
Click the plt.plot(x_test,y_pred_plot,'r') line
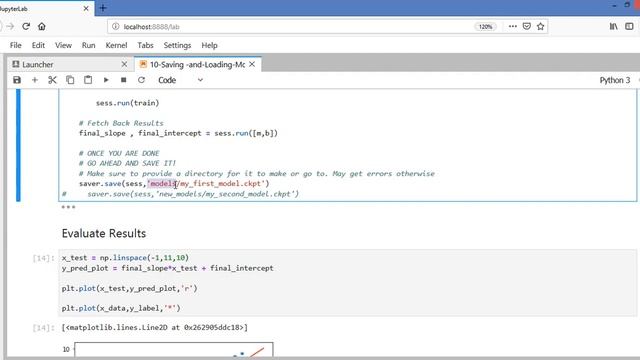click(x=129, y=288)
